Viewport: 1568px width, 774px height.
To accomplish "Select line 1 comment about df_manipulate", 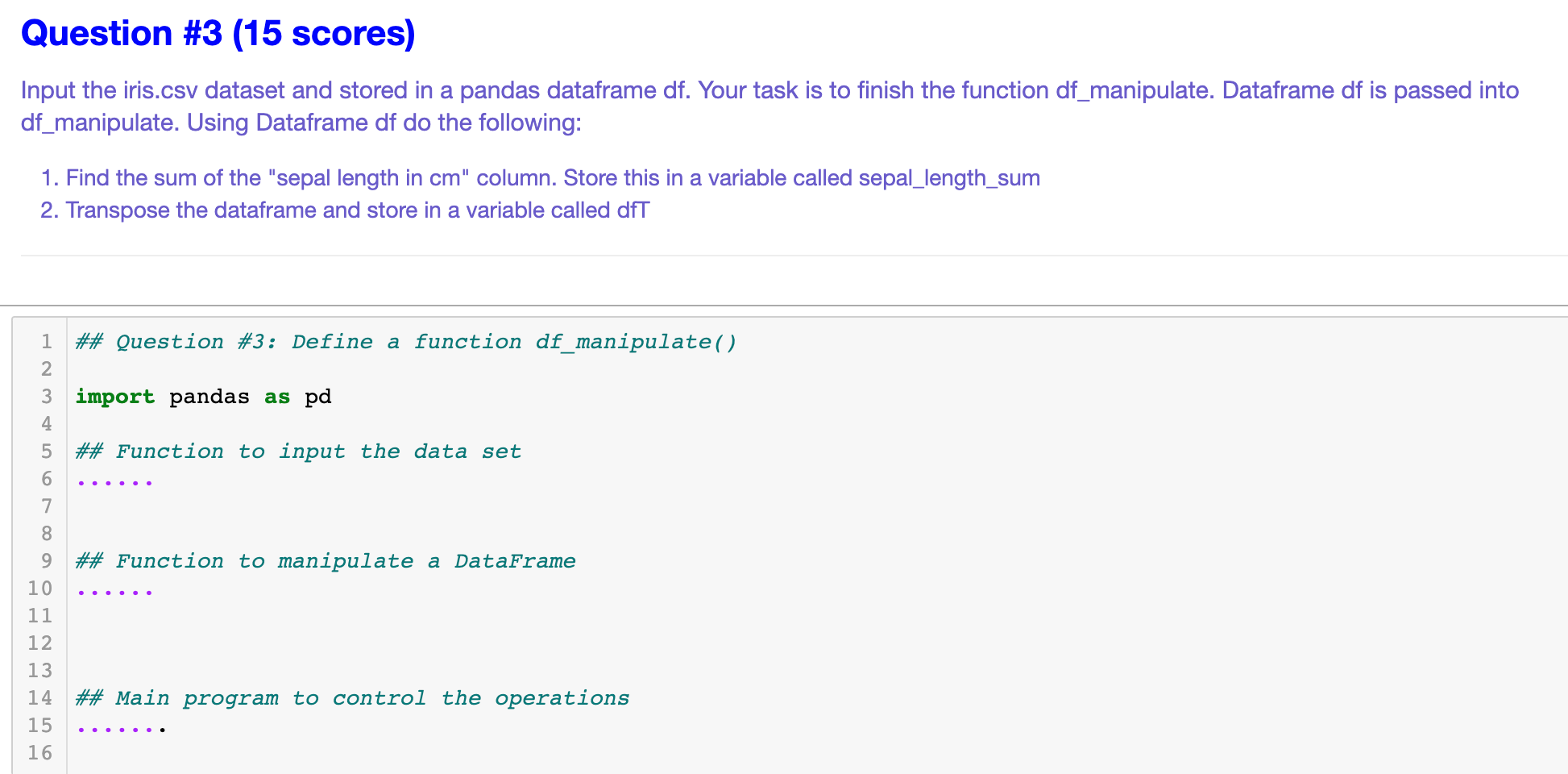I will [403, 341].
